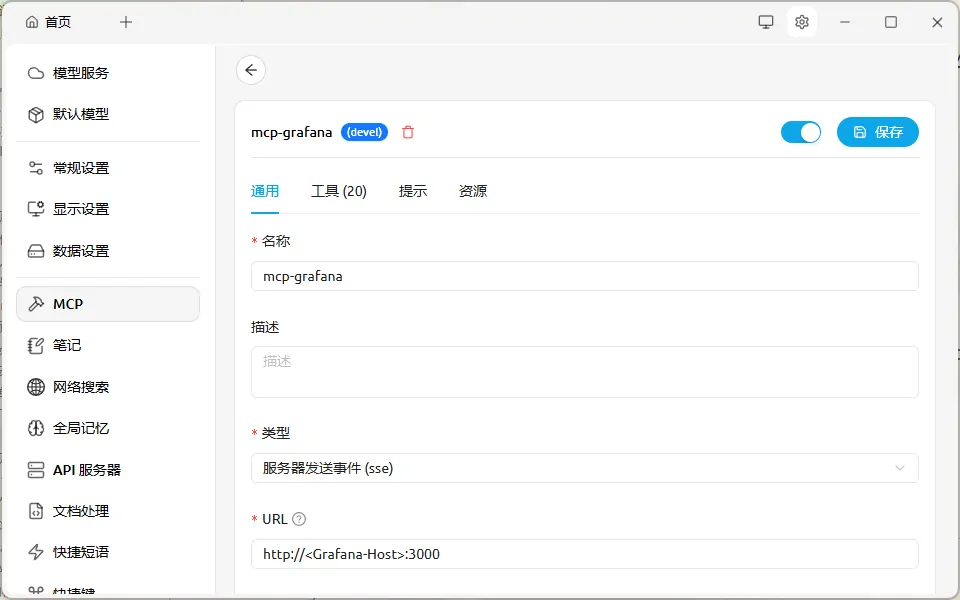Open the settings gear icon in title bar
The image size is (960, 600).
click(801, 22)
